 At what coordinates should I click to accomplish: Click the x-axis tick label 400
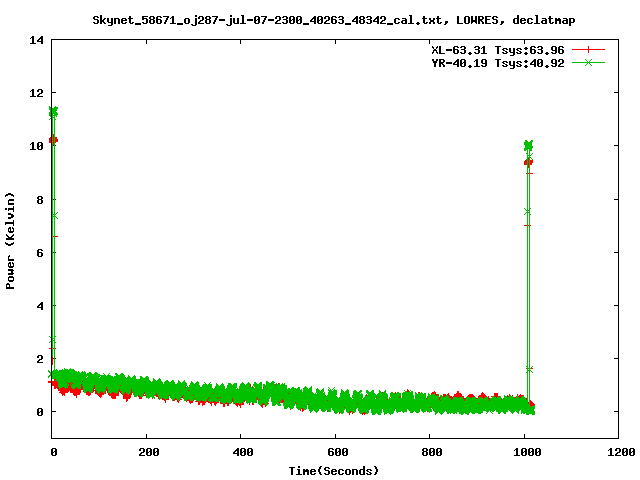(243, 452)
